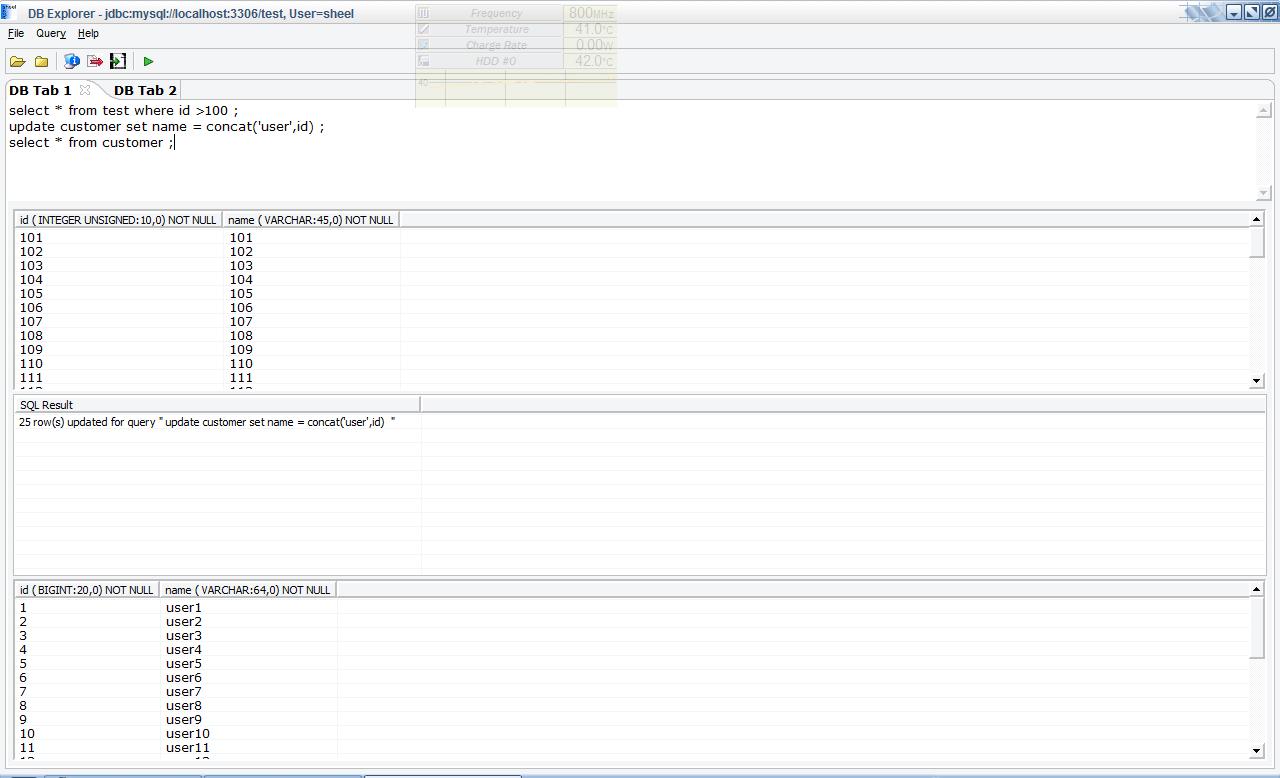The width and height of the screenshot is (1280, 778).
Task: Click the red arrow export toolbar icon
Action: pos(95,62)
